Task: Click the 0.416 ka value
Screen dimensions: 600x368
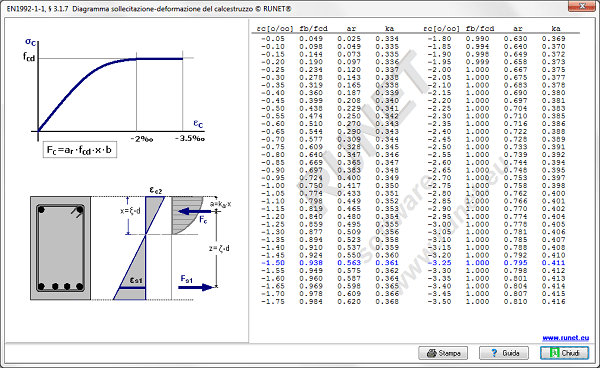Action: pos(553,301)
